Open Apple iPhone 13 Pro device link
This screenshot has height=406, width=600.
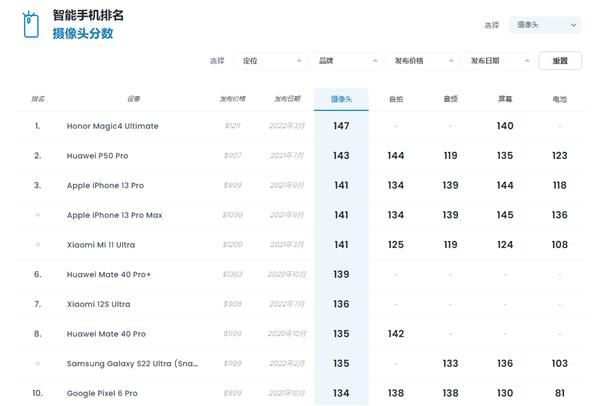105,186
